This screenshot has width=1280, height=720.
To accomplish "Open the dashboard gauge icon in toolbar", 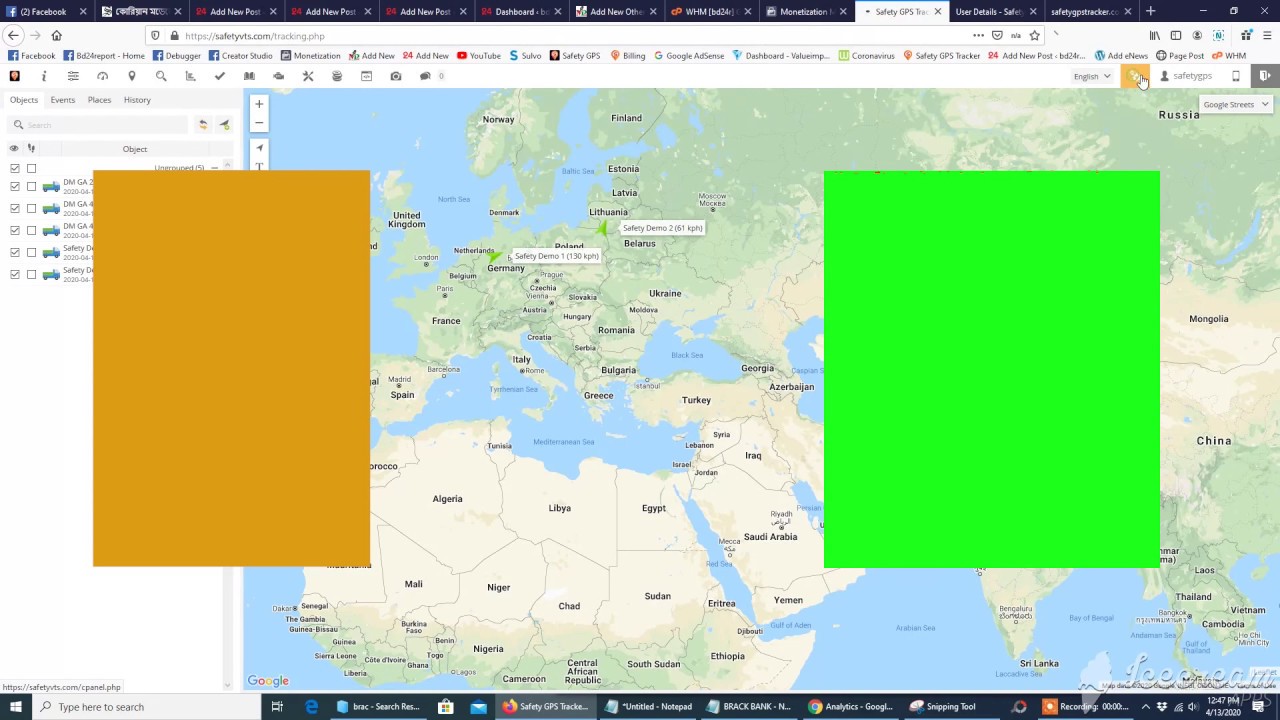I will pos(102,76).
